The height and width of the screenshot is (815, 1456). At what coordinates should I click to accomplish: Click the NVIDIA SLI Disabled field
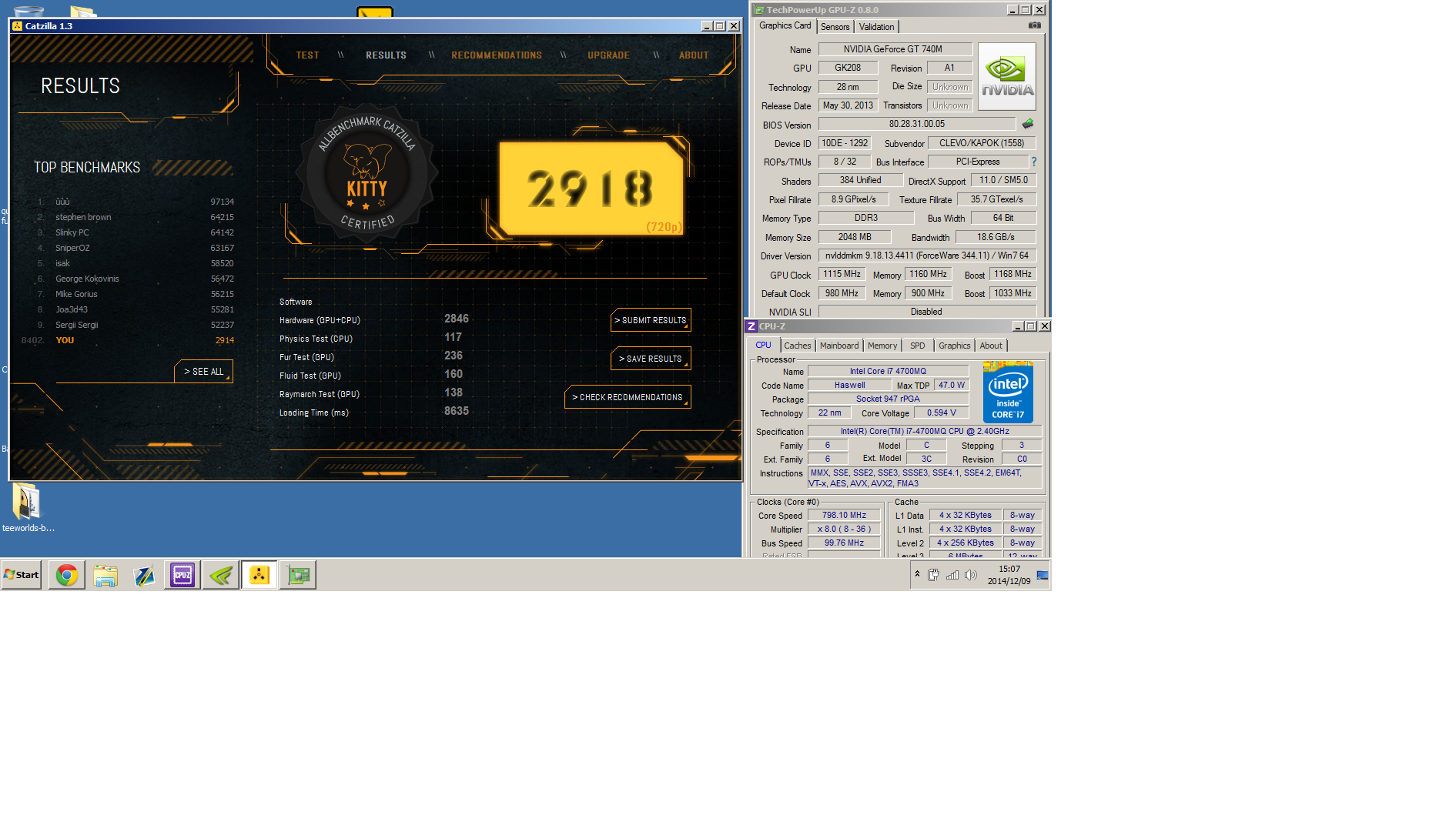click(927, 312)
